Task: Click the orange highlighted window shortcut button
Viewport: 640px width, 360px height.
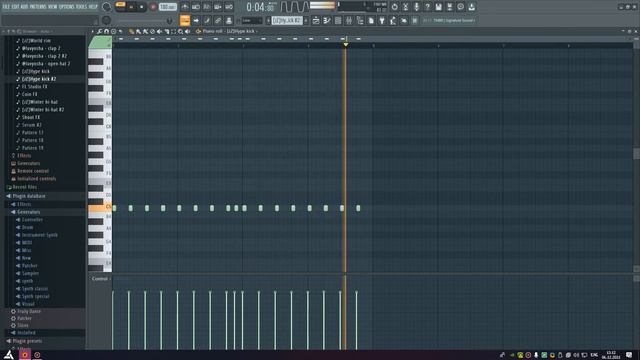Action: click(185, 20)
